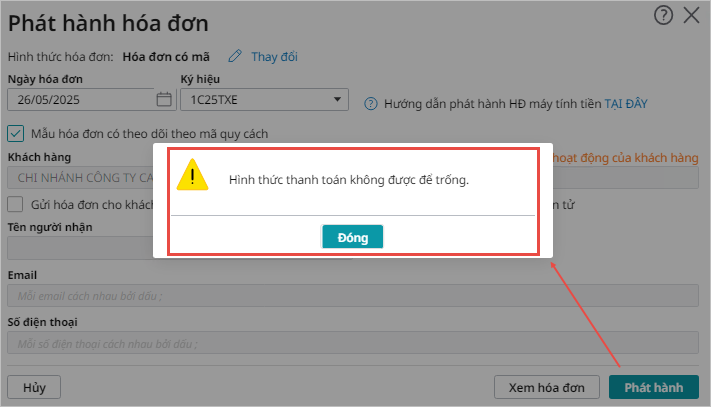Focus the Email input field

coord(353,296)
